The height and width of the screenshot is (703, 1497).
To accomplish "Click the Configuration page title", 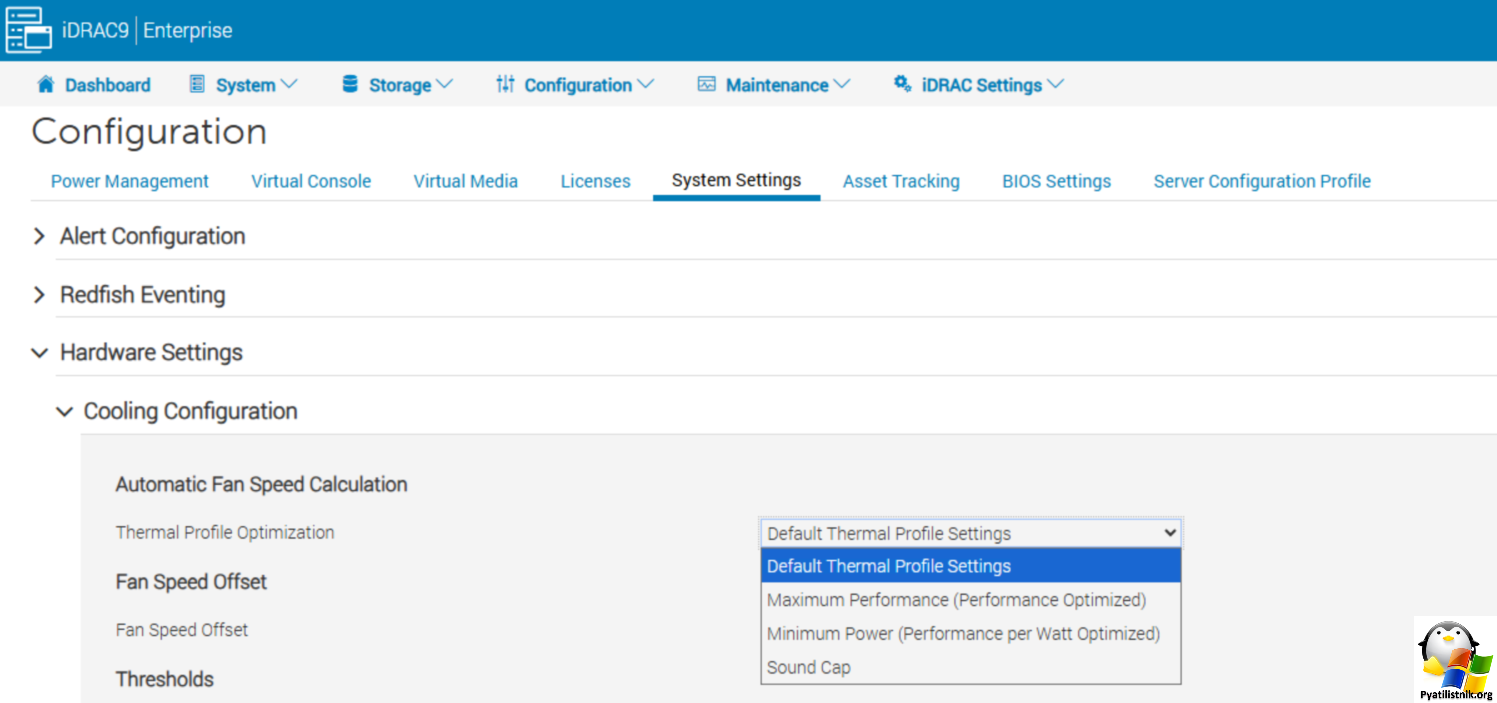I will coord(149,132).
